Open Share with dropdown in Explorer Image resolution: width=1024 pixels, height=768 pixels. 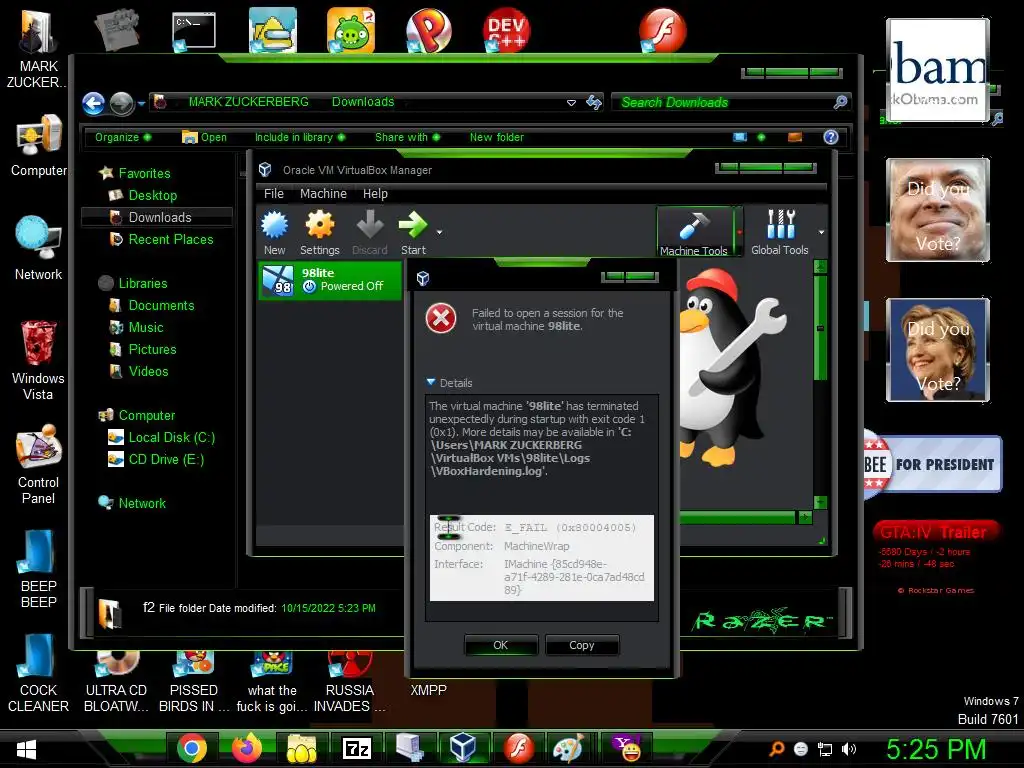point(408,137)
